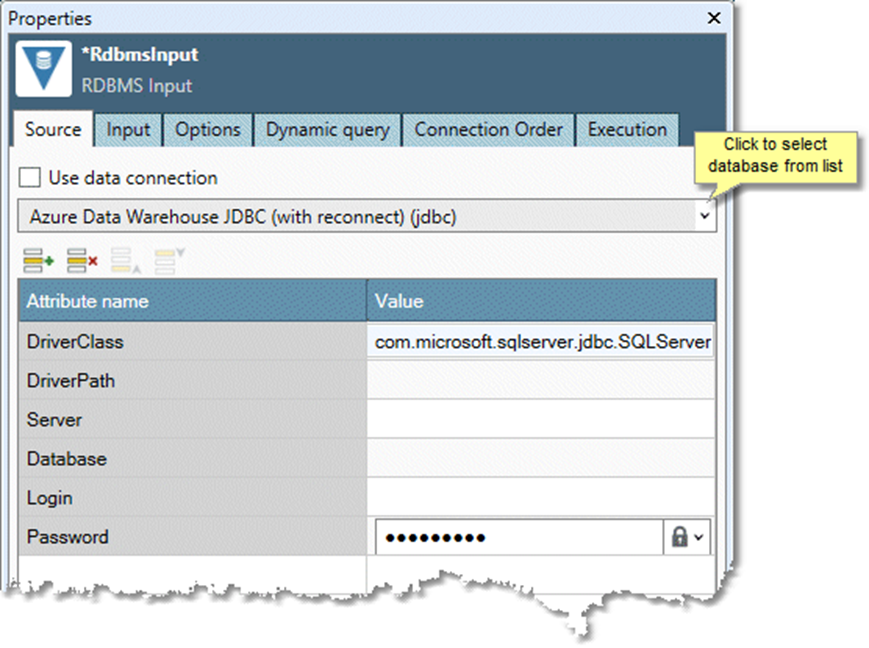Open the Input tab
Viewport: 869px width, 648px height.
point(128,130)
